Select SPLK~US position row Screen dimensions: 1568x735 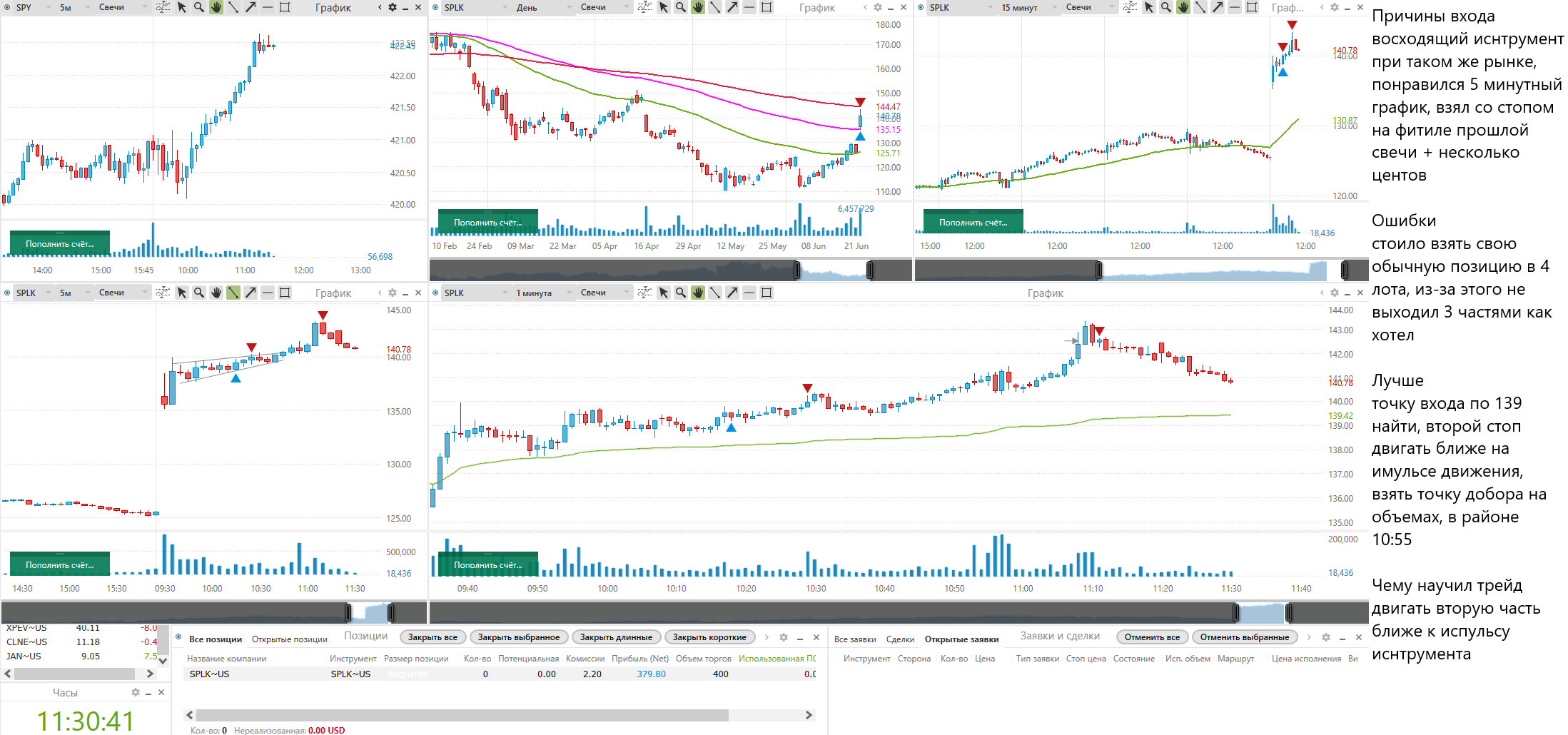click(x=500, y=674)
